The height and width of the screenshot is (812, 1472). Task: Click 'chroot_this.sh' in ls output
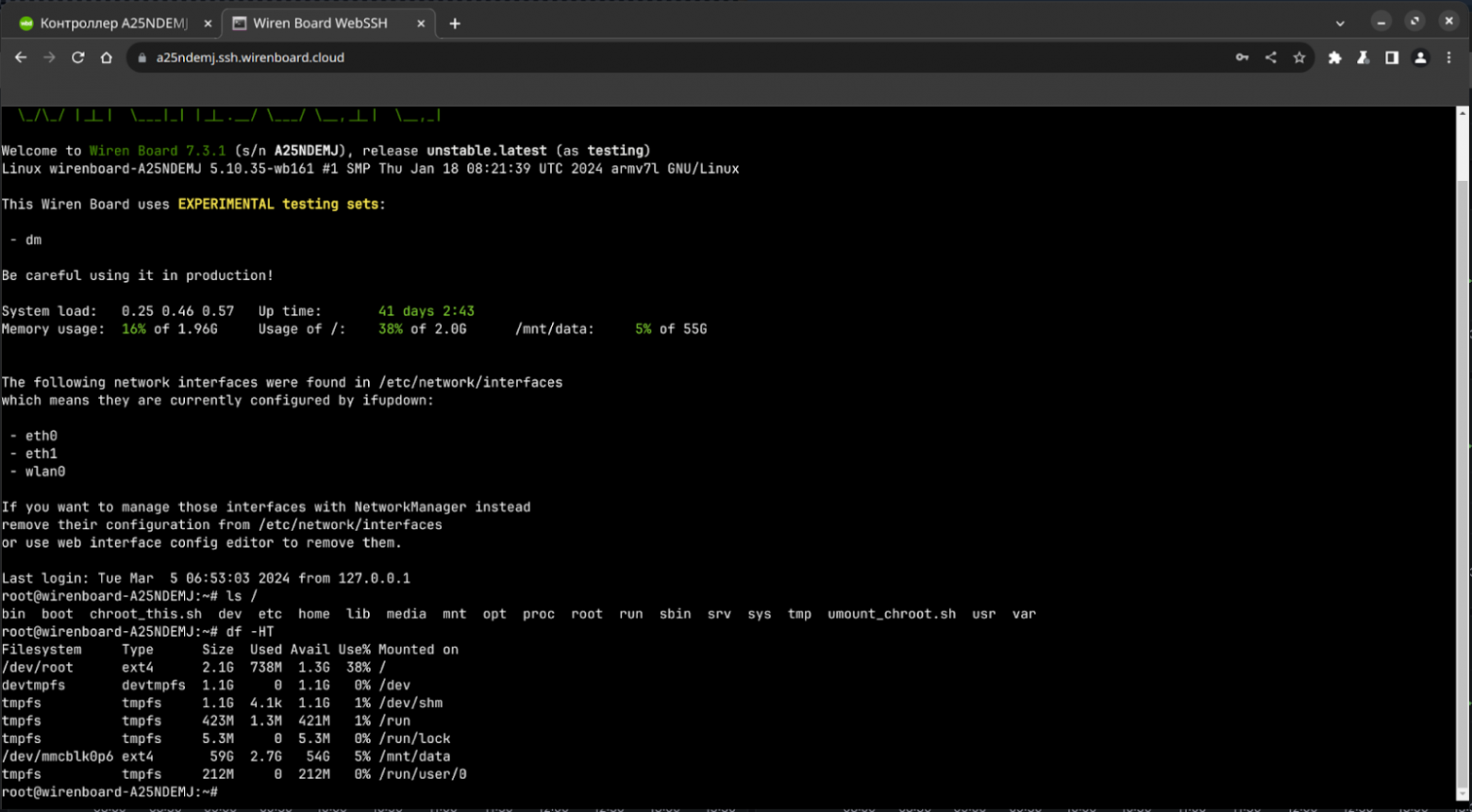pyautogui.click(x=145, y=614)
